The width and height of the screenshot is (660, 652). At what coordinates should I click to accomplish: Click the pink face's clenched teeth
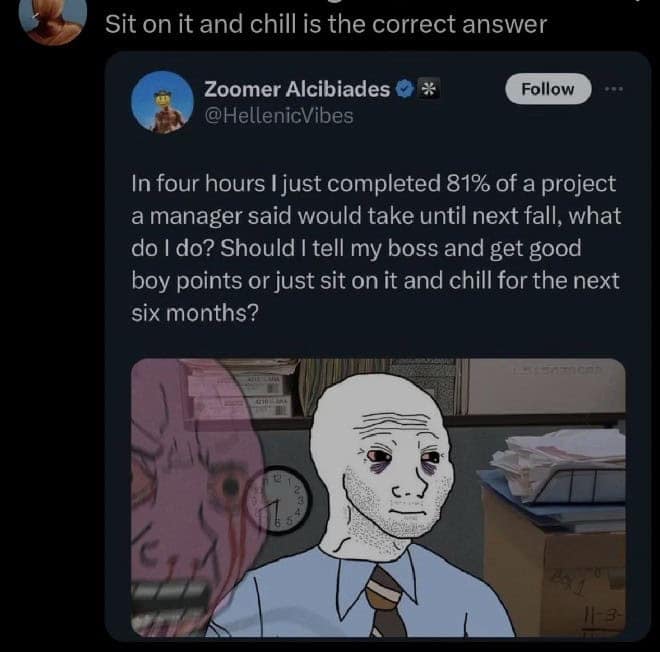coord(168,600)
